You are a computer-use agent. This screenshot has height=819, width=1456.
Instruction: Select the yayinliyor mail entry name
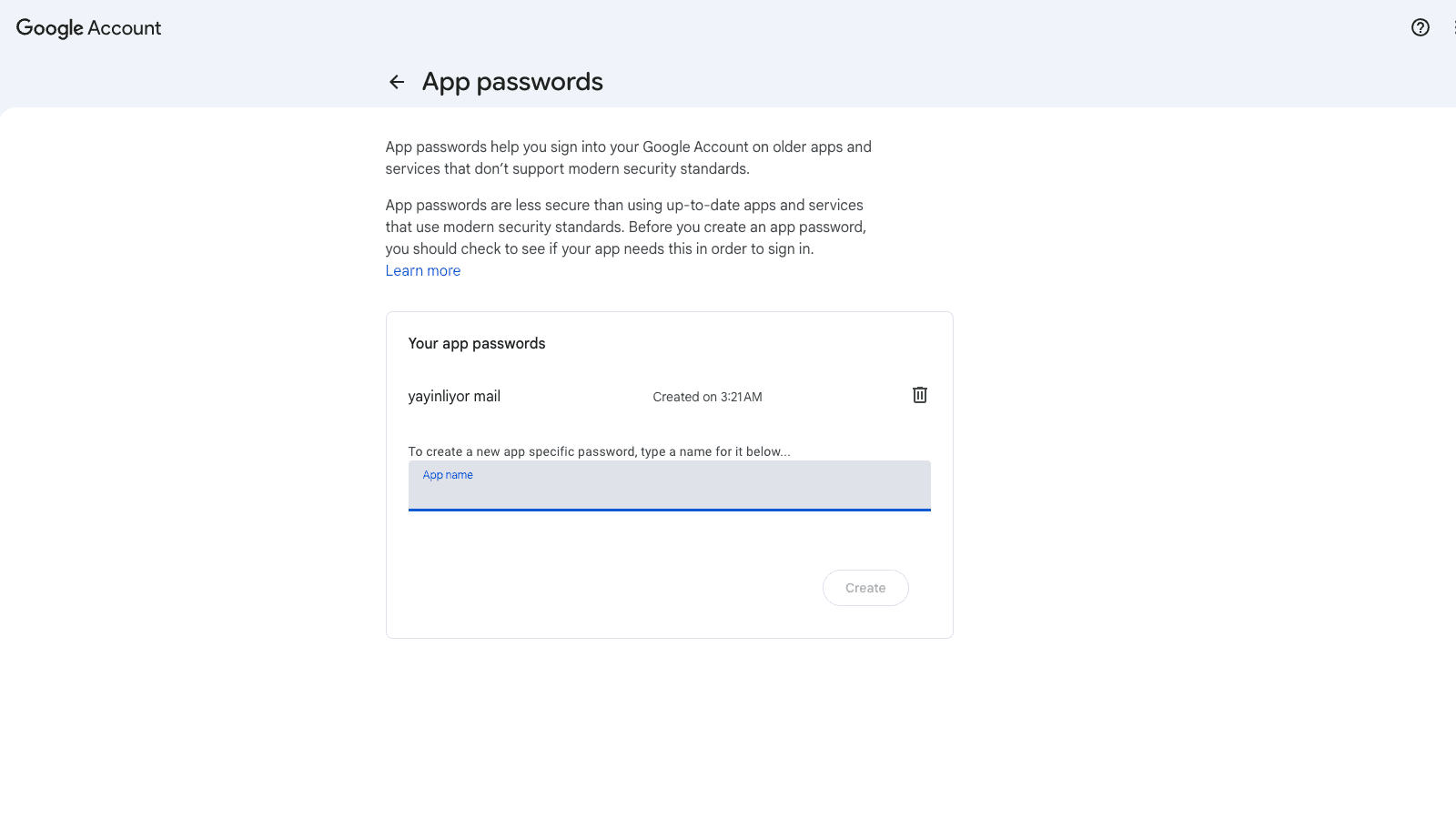click(x=454, y=396)
